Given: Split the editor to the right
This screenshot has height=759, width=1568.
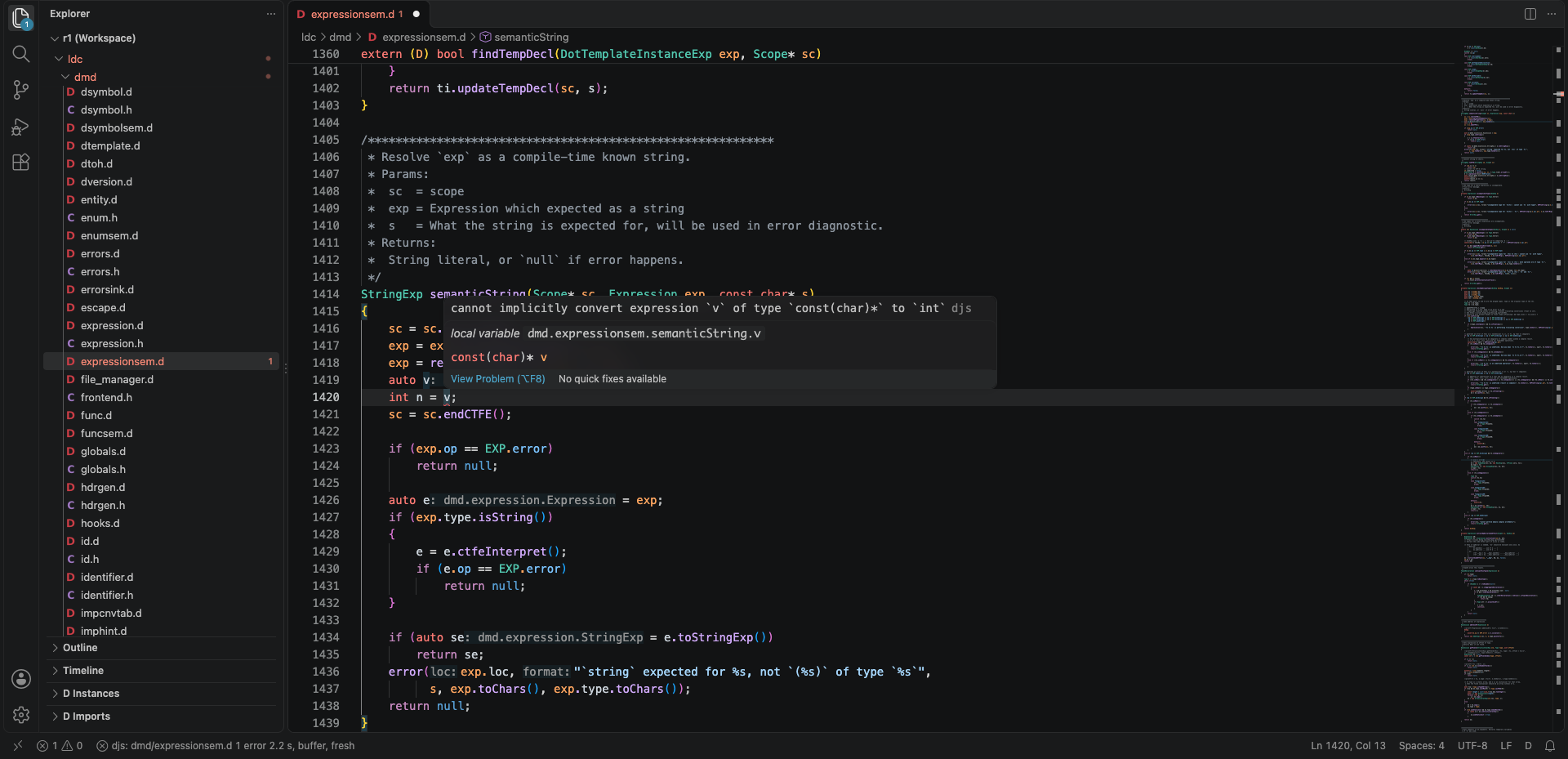Looking at the screenshot, I should coord(1530,14).
